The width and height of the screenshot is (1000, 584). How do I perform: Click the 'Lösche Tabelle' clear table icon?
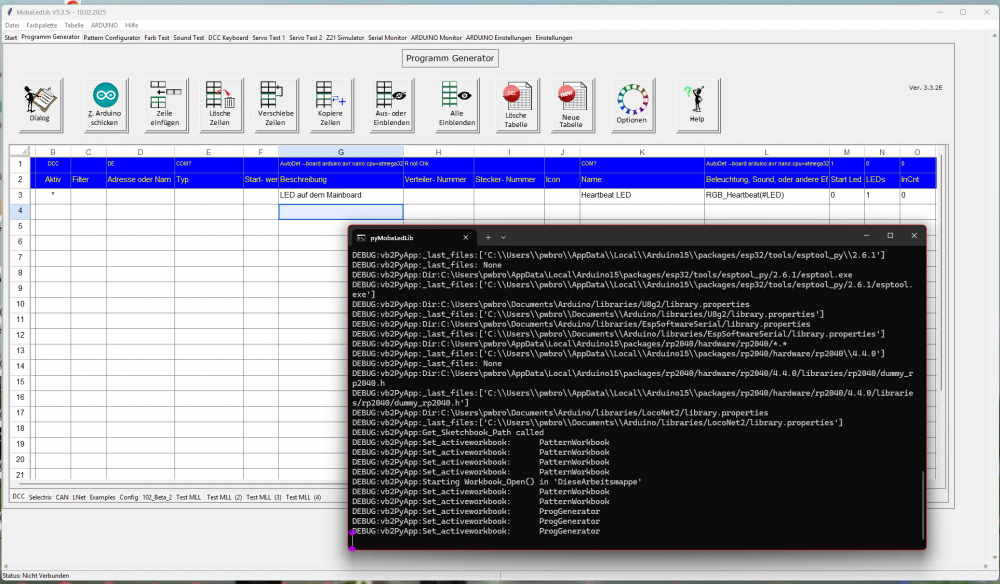tap(517, 105)
